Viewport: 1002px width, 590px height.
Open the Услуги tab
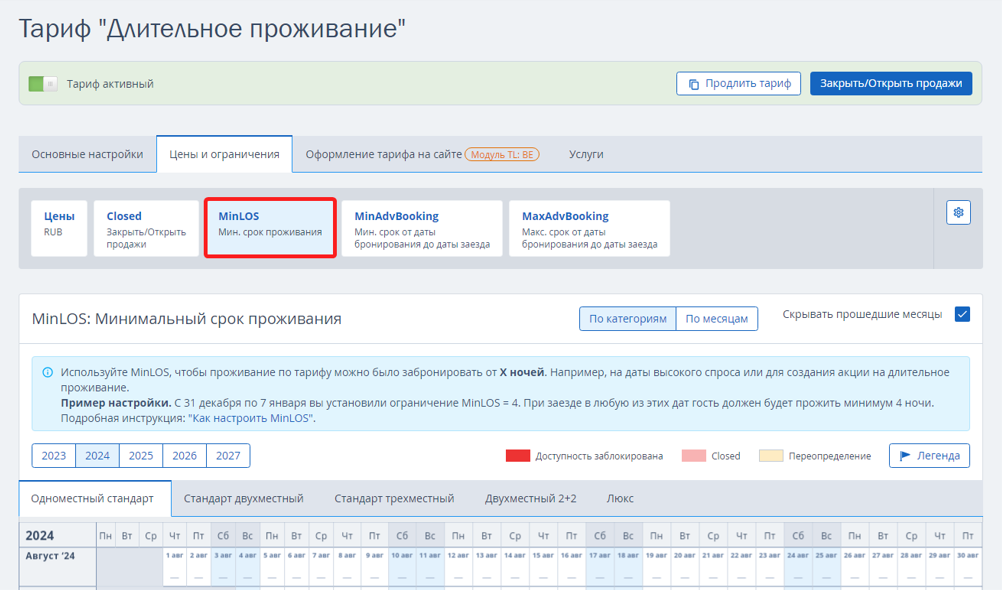click(x=586, y=154)
